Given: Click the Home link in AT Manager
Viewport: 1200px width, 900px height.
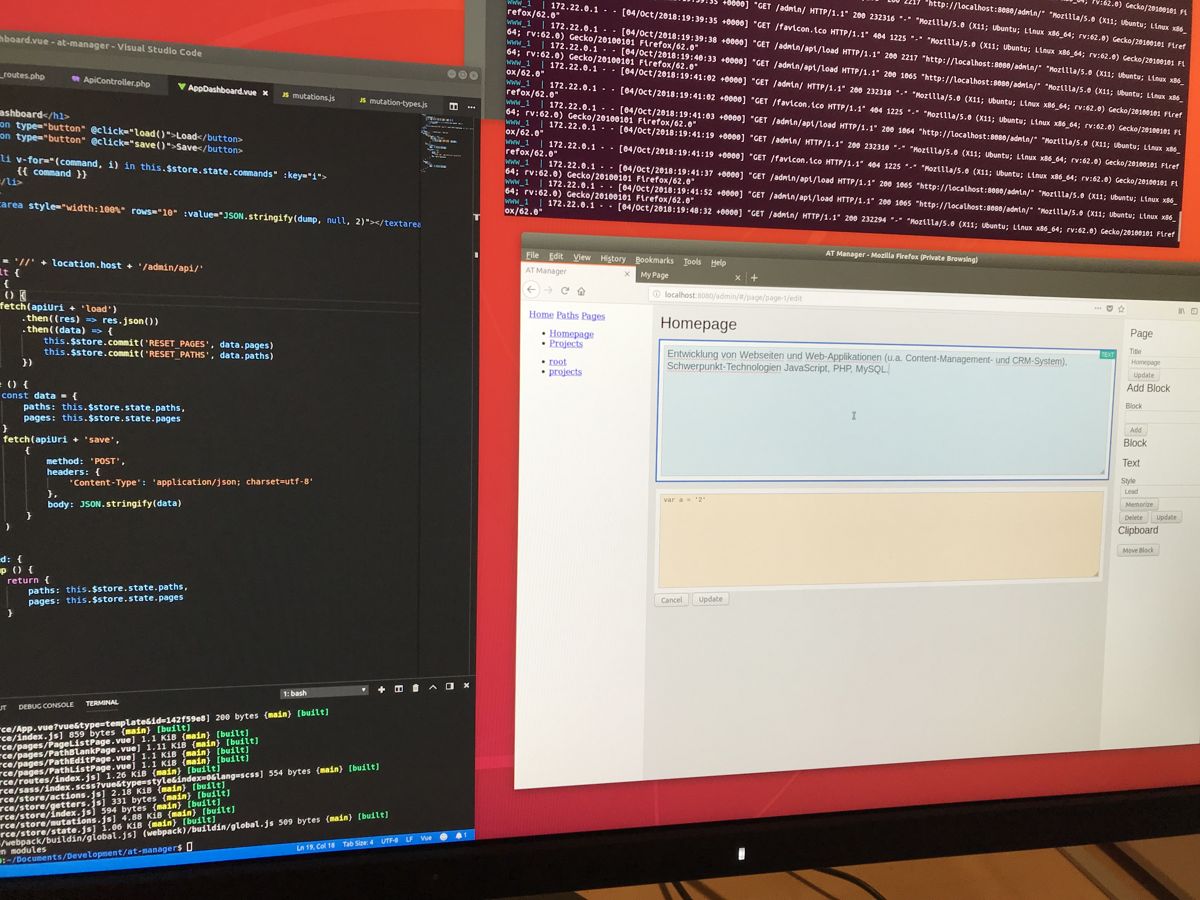Looking at the screenshot, I should (541, 315).
